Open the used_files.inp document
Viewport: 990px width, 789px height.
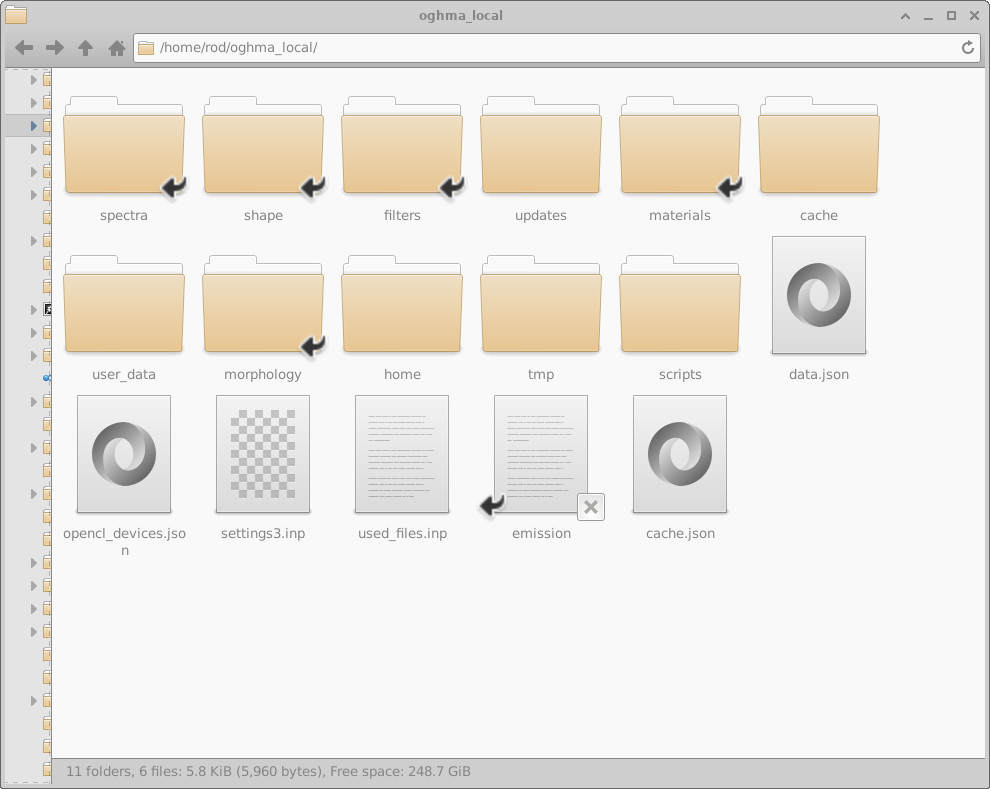point(402,453)
